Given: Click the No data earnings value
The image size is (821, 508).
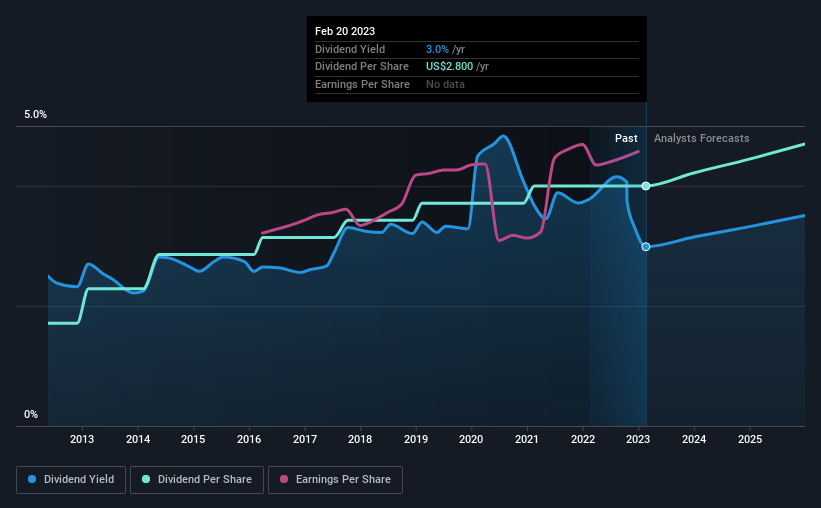Looking at the screenshot, I should coord(445,84).
